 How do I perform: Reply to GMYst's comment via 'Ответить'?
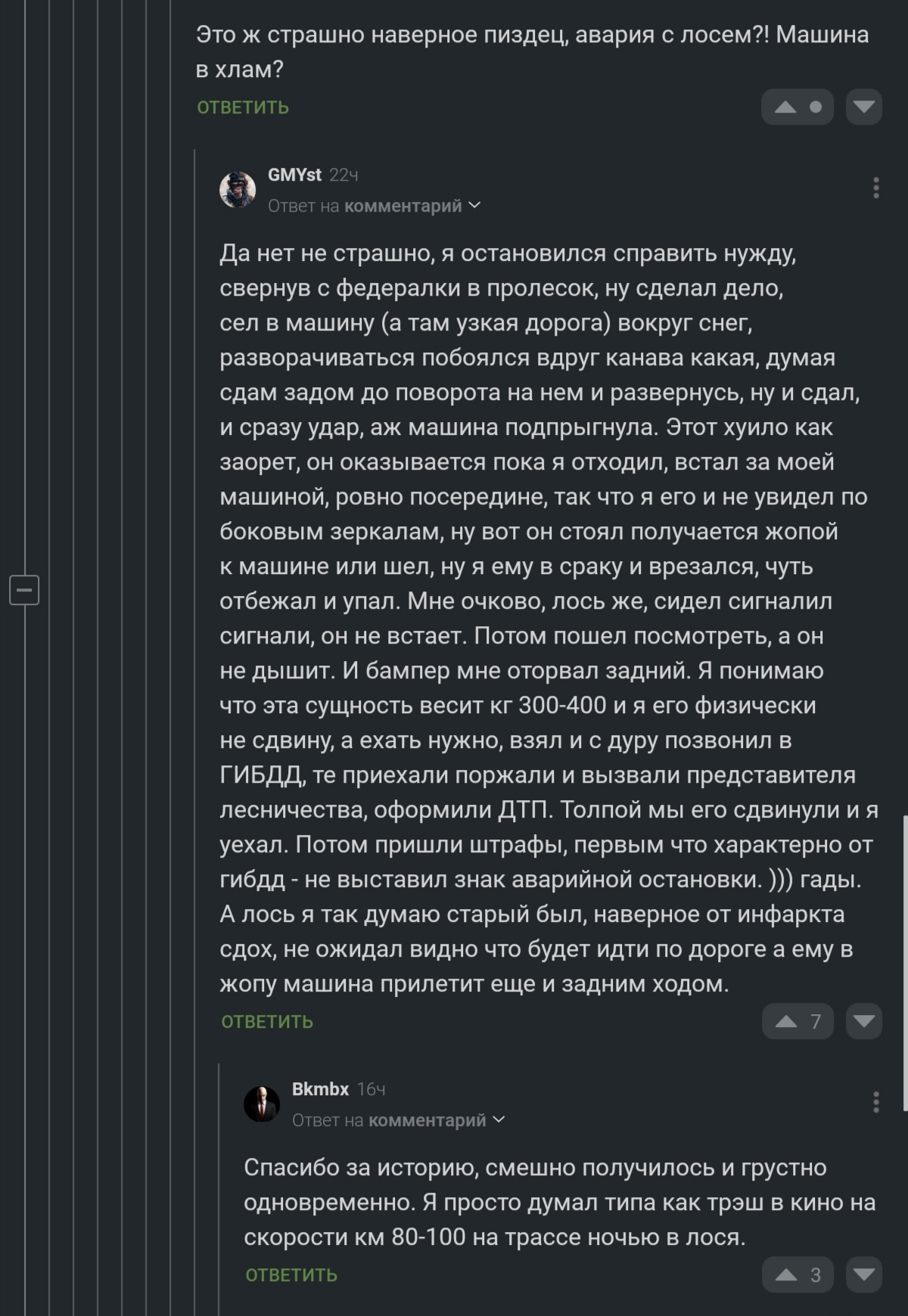[x=267, y=1022]
